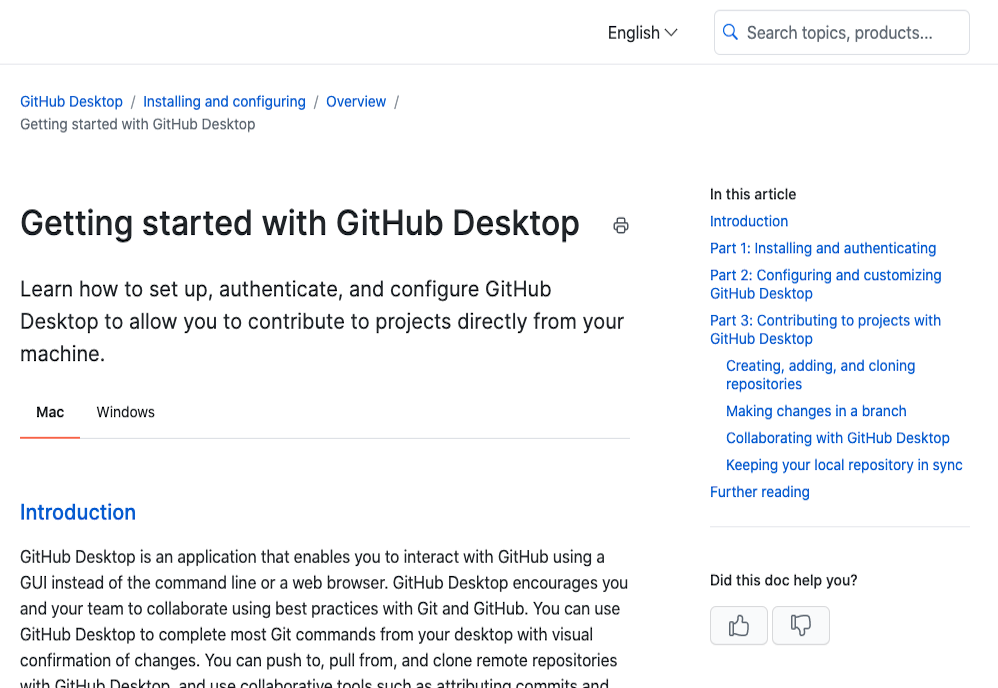This screenshot has height=688, width=998.
Task: Give thumbs up feedback on the doc
Action: [x=738, y=625]
